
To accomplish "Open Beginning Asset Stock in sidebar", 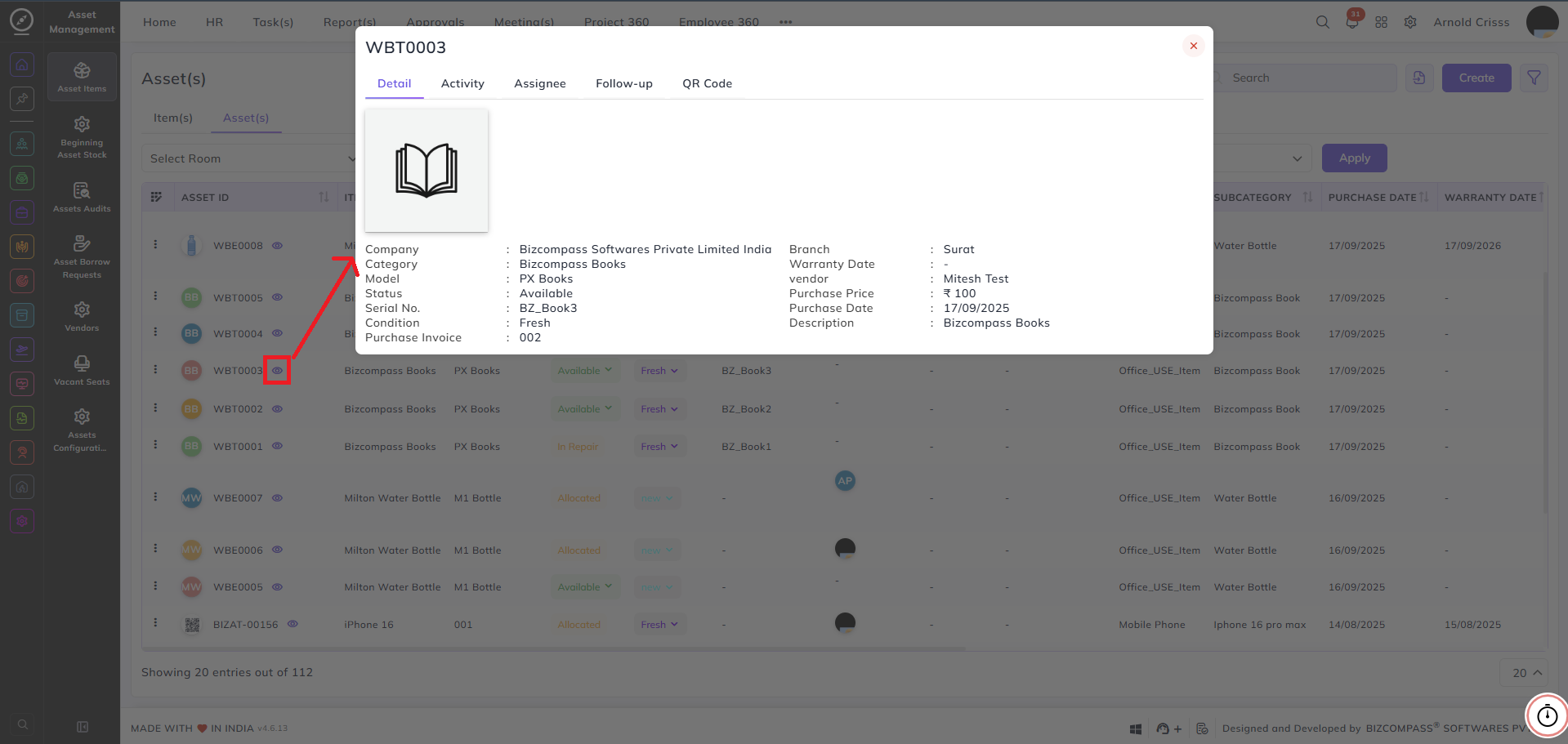I will tap(82, 137).
